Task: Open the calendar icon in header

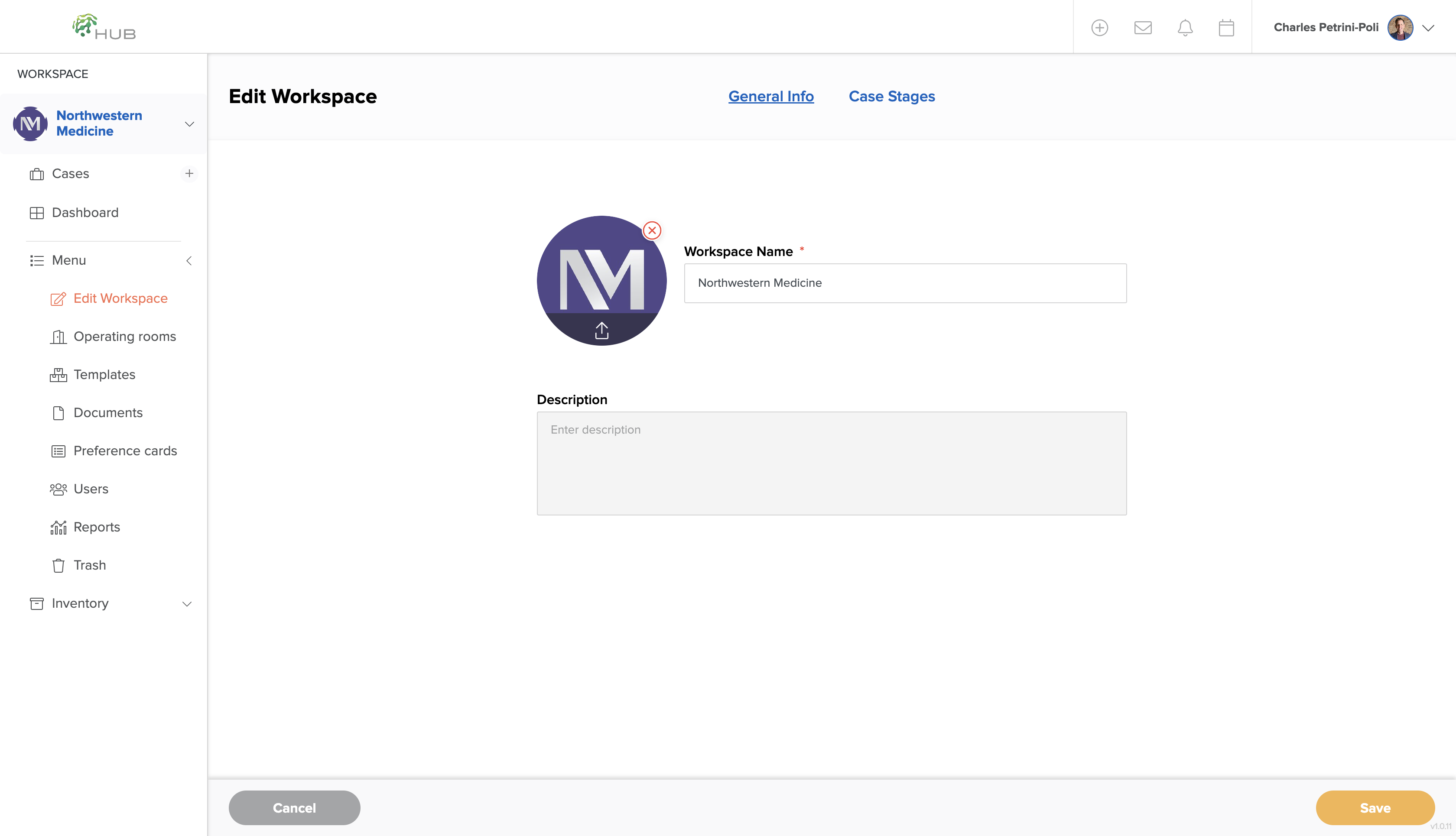Action: [1226, 28]
